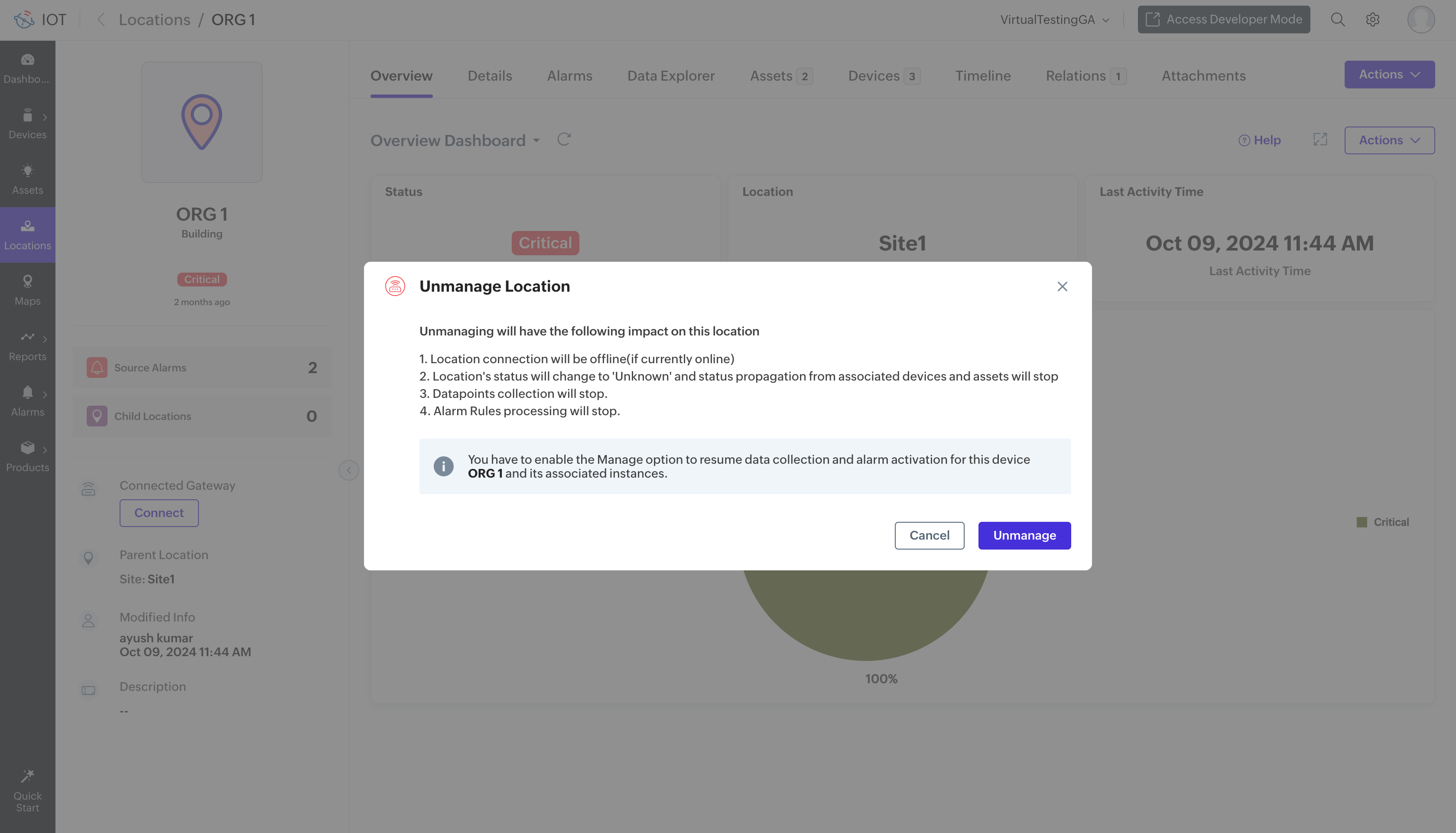The height and width of the screenshot is (833, 1456).
Task: Collapse the left details panel
Action: [x=348, y=470]
